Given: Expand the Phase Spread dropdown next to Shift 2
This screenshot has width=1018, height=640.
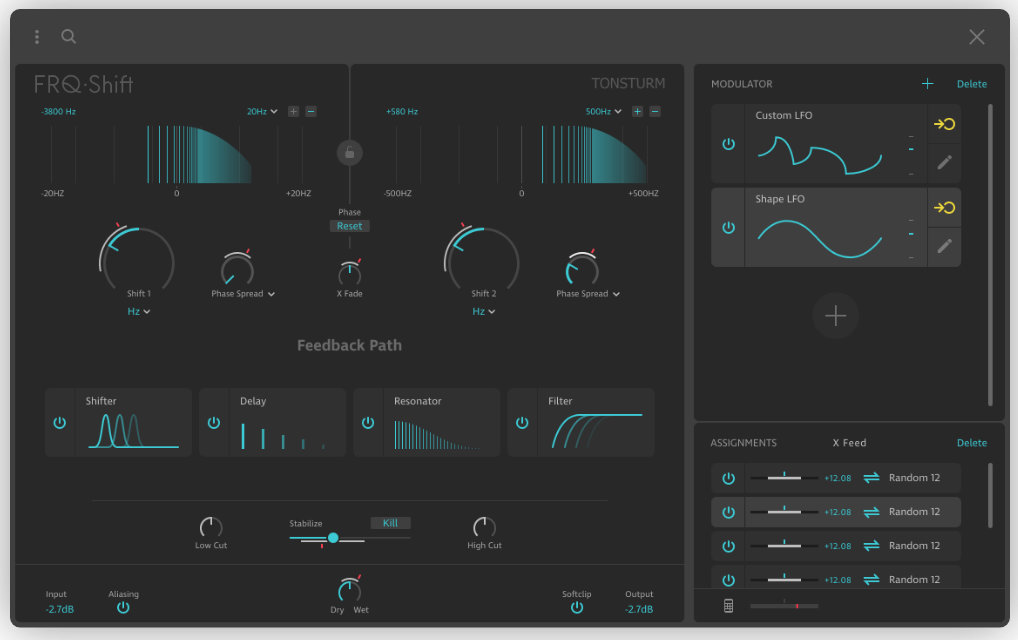Looking at the screenshot, I should coord(587,293).
